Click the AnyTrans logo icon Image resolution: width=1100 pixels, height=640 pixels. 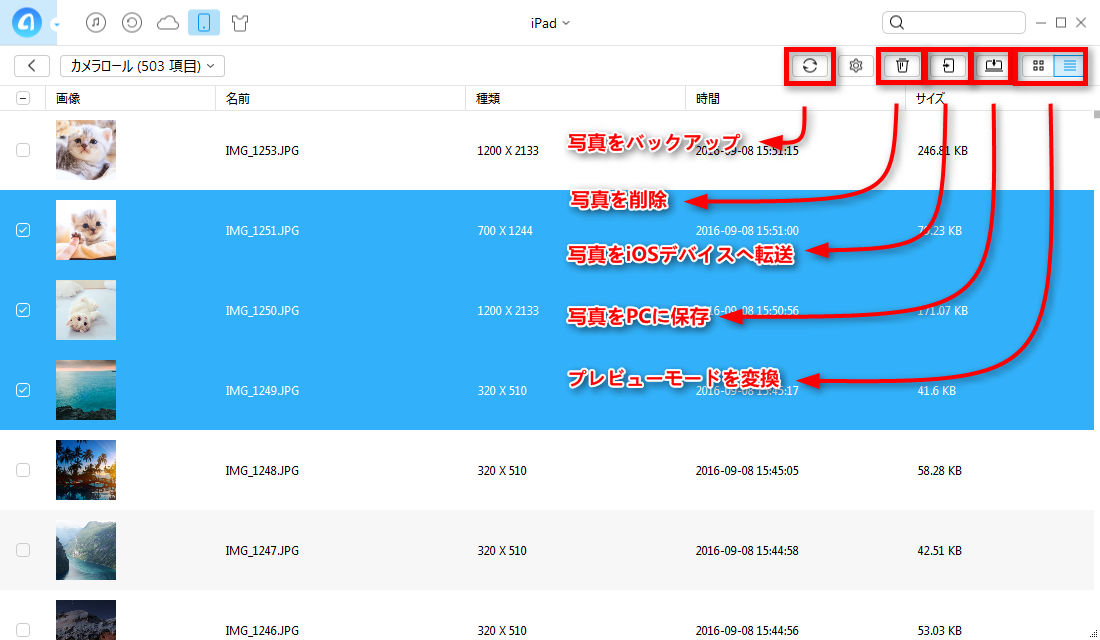click(x=27, y=22)
